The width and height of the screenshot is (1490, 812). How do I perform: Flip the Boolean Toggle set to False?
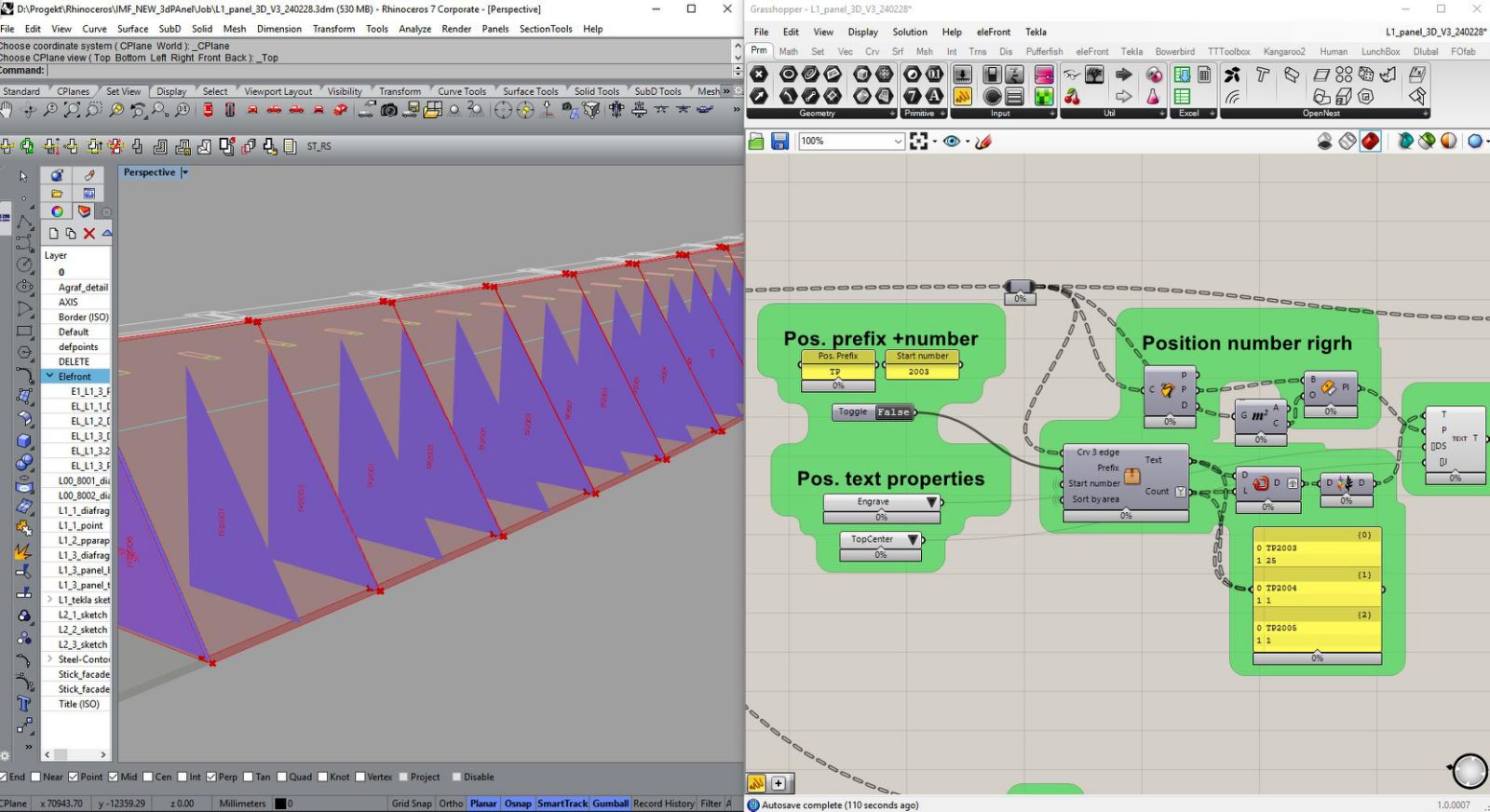892,412
